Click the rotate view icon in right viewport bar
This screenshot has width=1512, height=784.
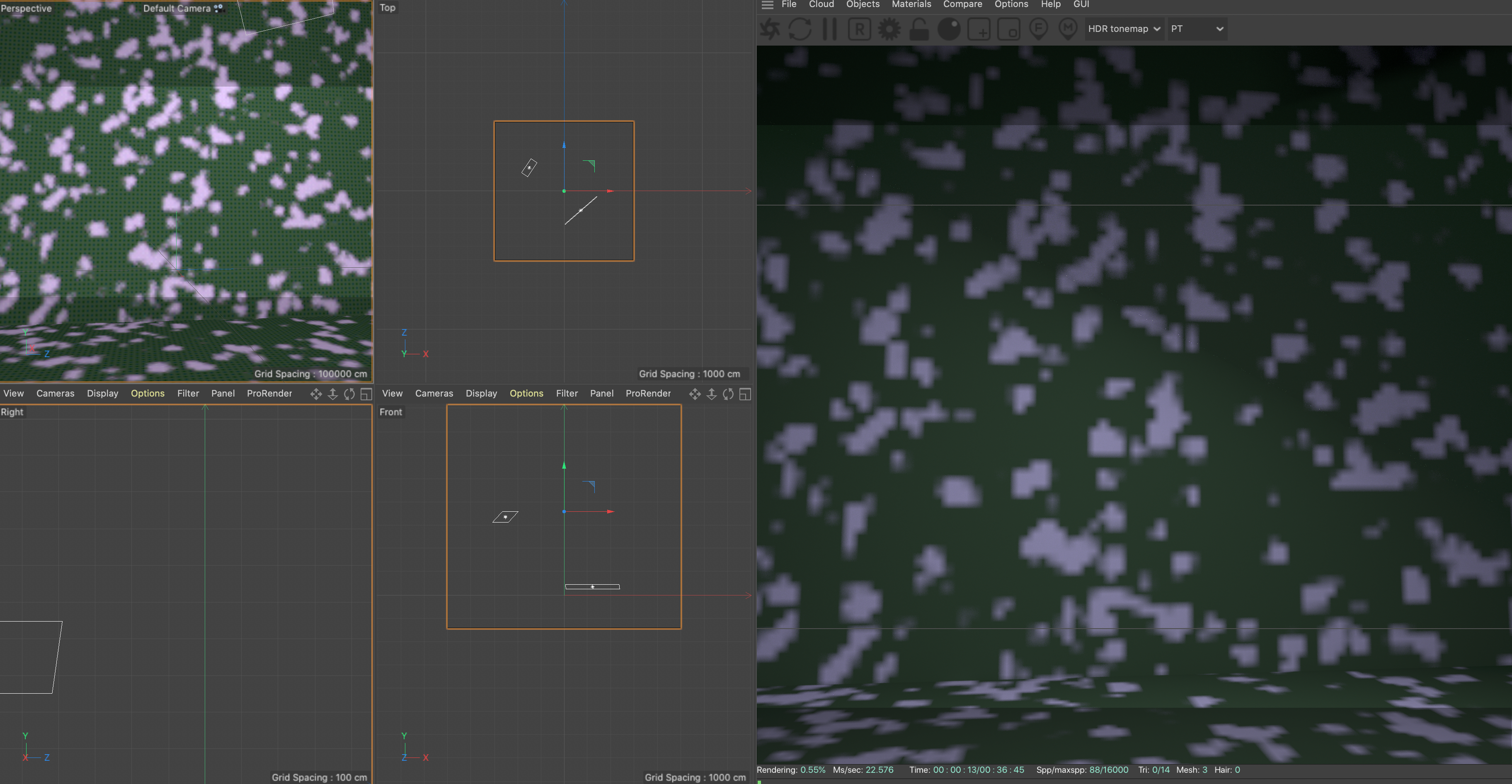coord(728,394)
